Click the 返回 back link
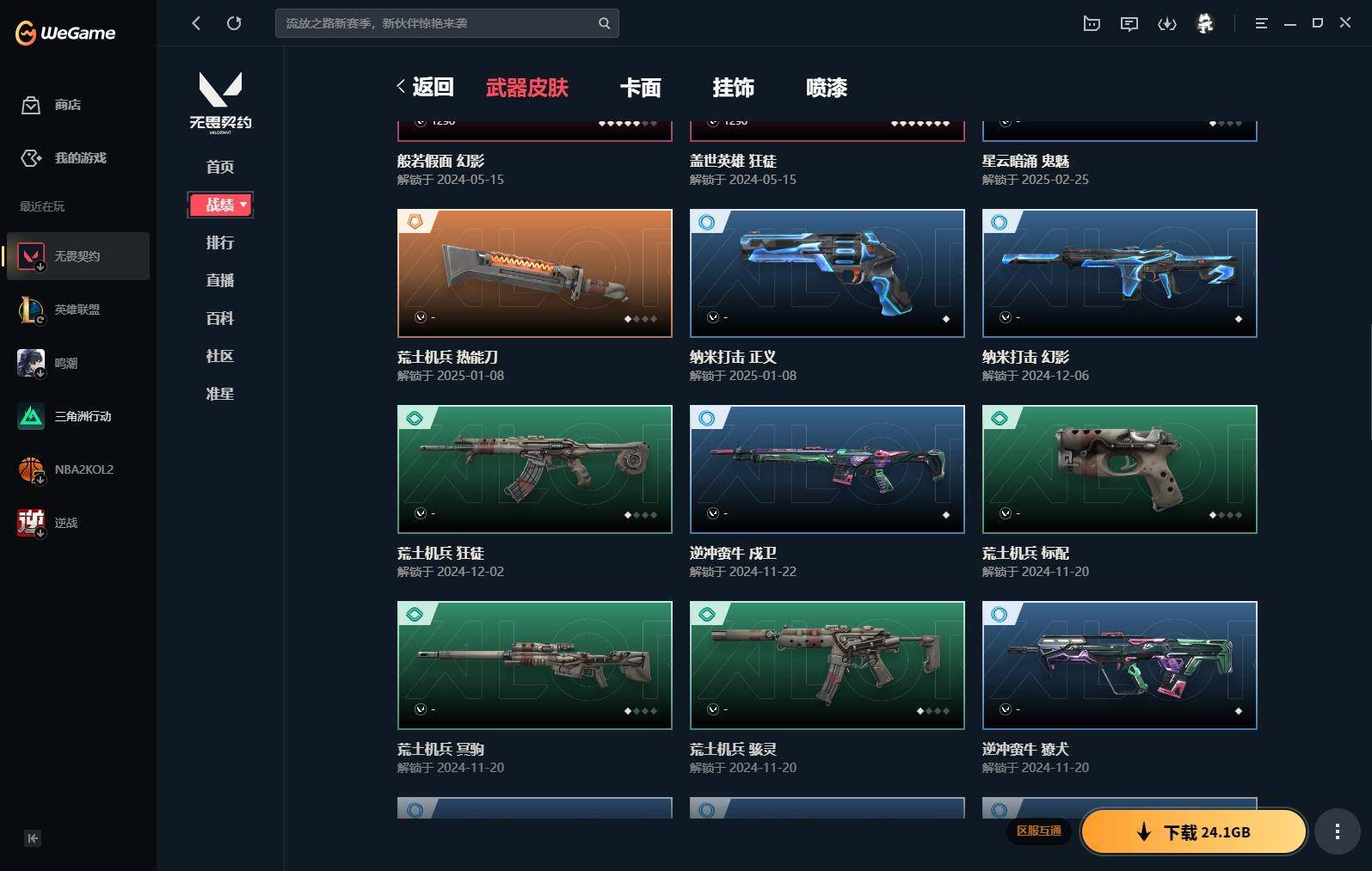This screenshot has width=1372, height=871. [425, 87]
